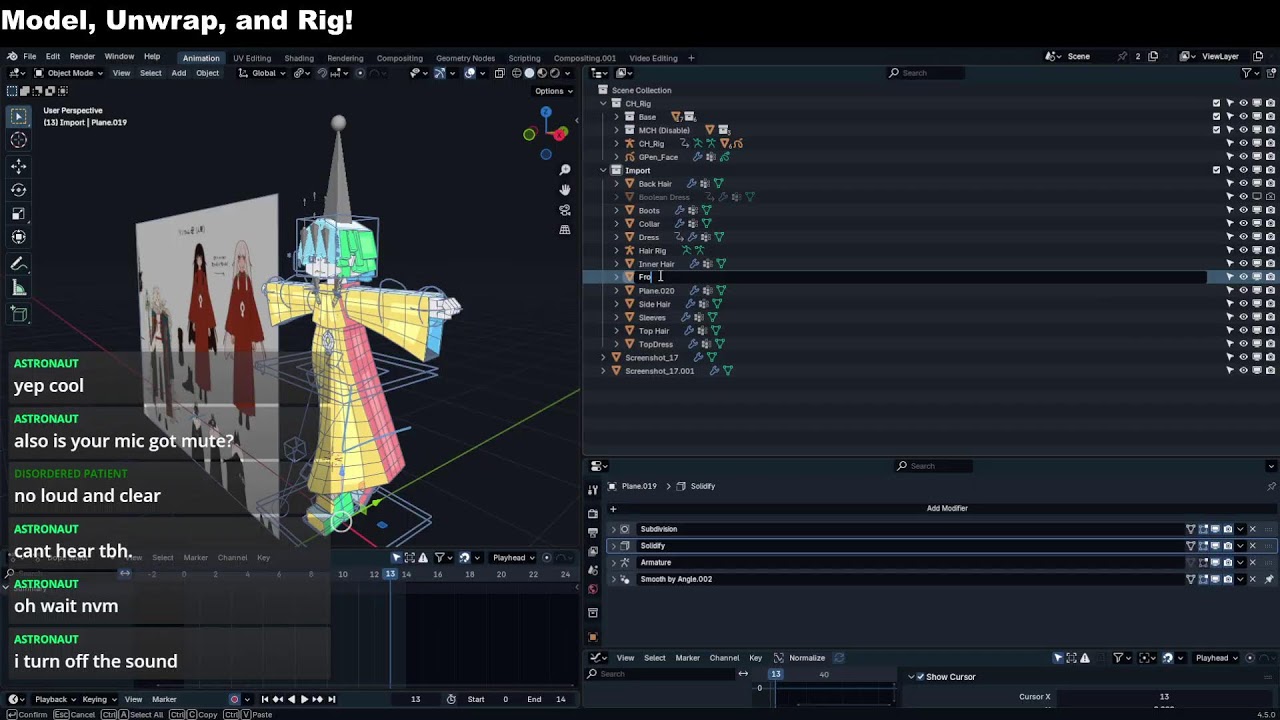The height and width of the screenshot is (720, 1280).
Task: Pin the properties editor context
Action: click(x=1270, y=486)
